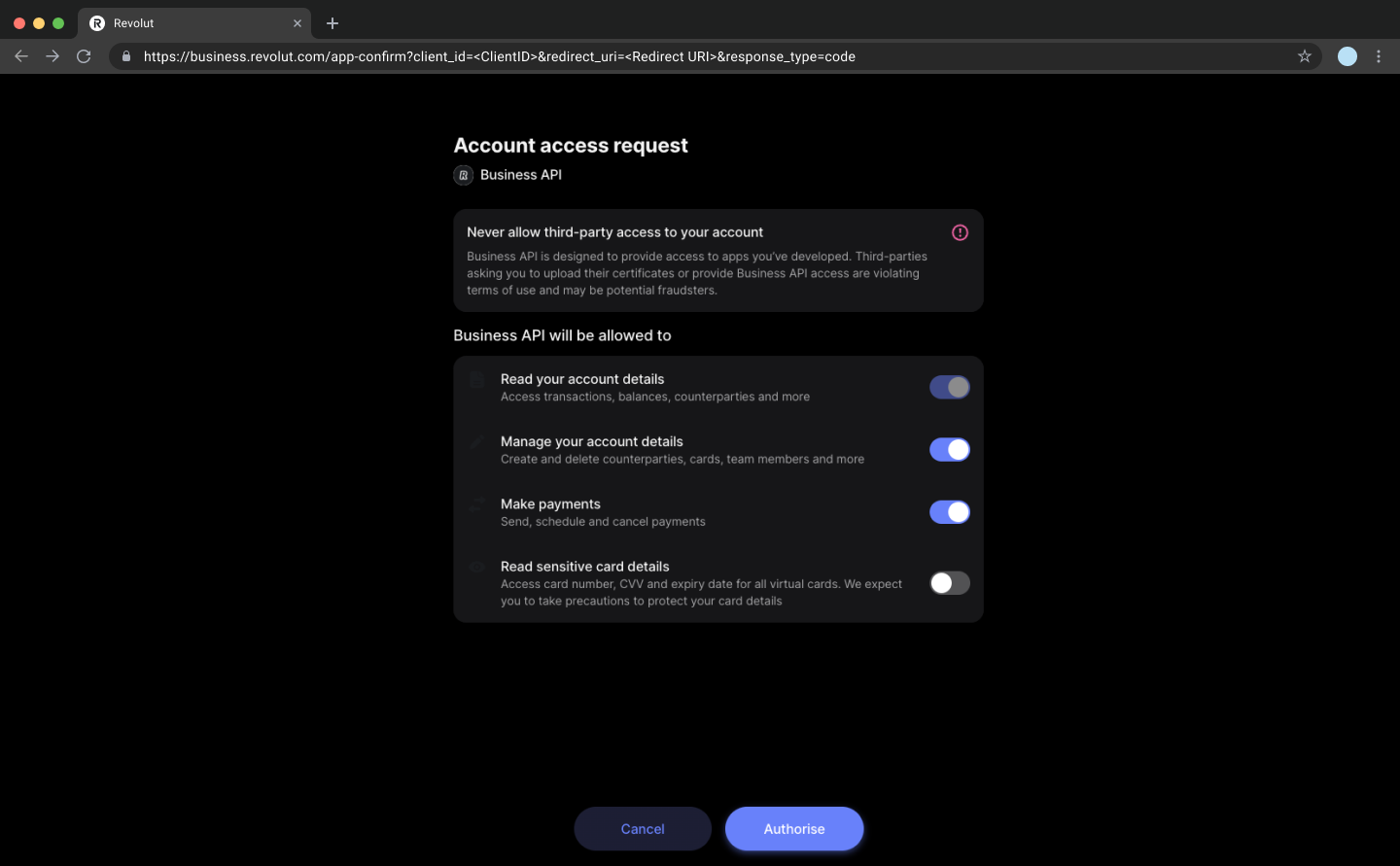Click the pencil icon beside Manage your account details

click(476, 442)
